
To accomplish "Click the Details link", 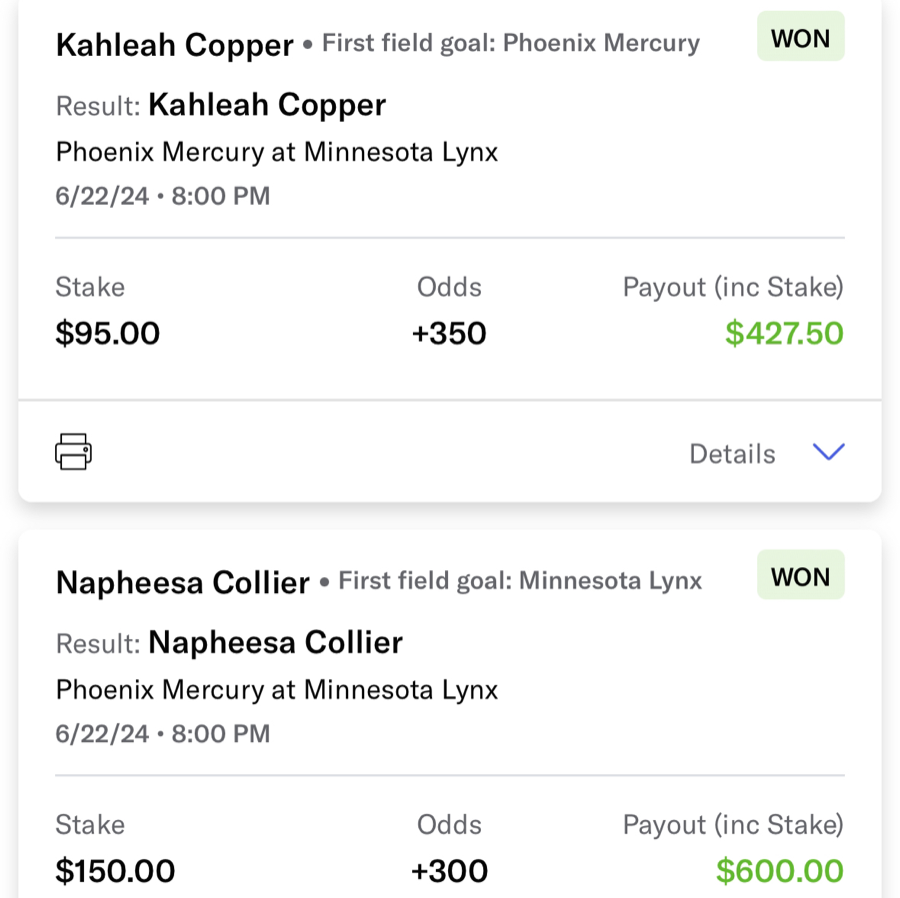I will (732, 453).
